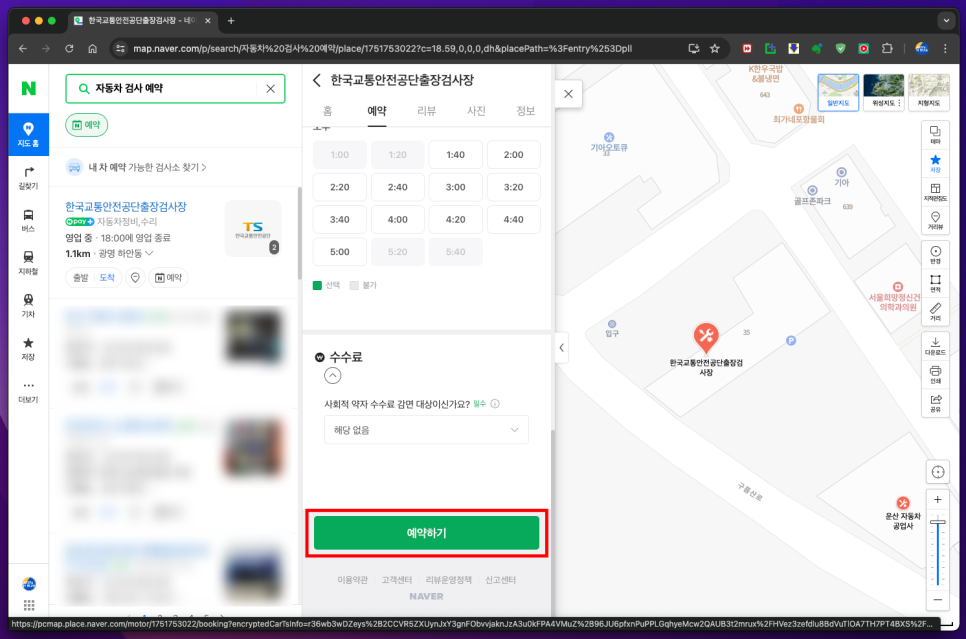Clear the search field with the X icon

[x=270, y=89]
